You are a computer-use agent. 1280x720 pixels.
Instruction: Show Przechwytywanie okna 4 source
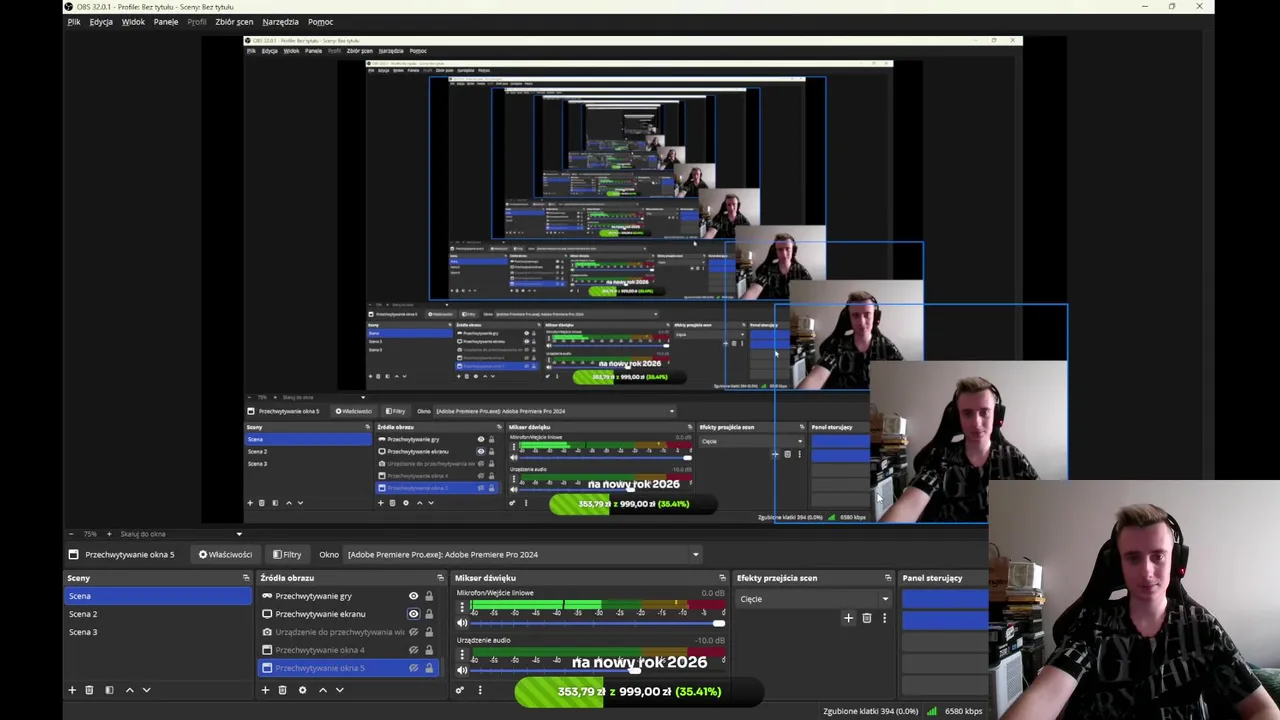click(413, 650)
